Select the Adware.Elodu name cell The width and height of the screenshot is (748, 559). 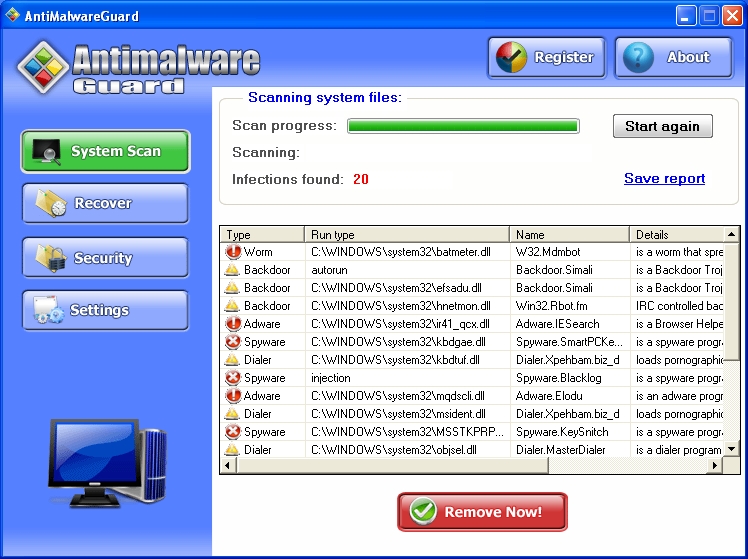tap(570, 396)
